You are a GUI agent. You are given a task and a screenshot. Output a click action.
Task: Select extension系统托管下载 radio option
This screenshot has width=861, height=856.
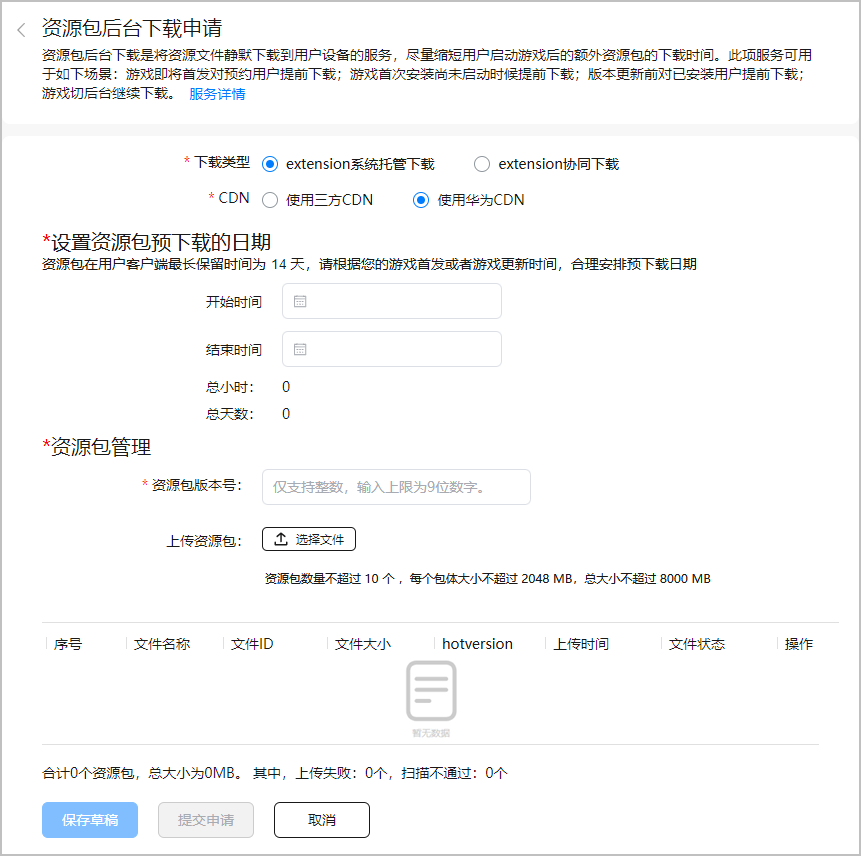tap(270, 164)
